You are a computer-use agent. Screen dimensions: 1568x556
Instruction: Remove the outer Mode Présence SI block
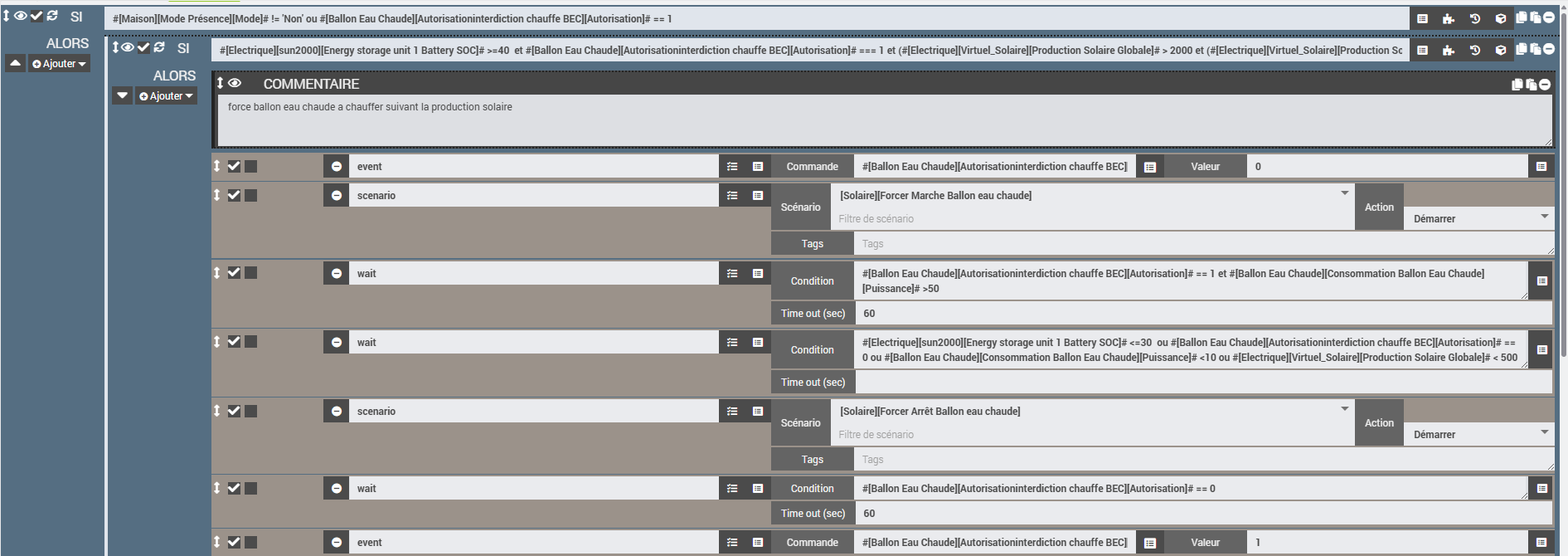(x=1548, y=17)
